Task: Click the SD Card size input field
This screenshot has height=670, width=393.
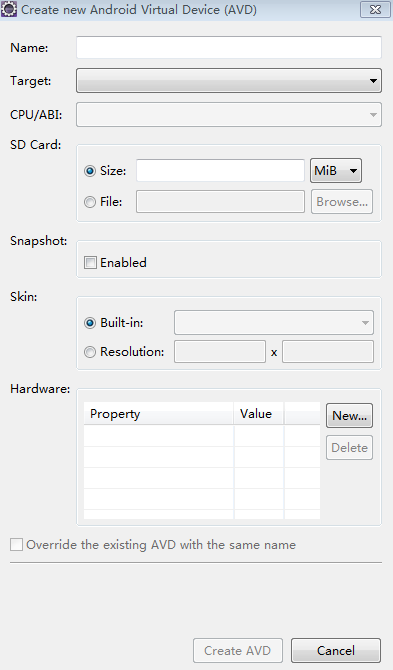Action: 220,170
